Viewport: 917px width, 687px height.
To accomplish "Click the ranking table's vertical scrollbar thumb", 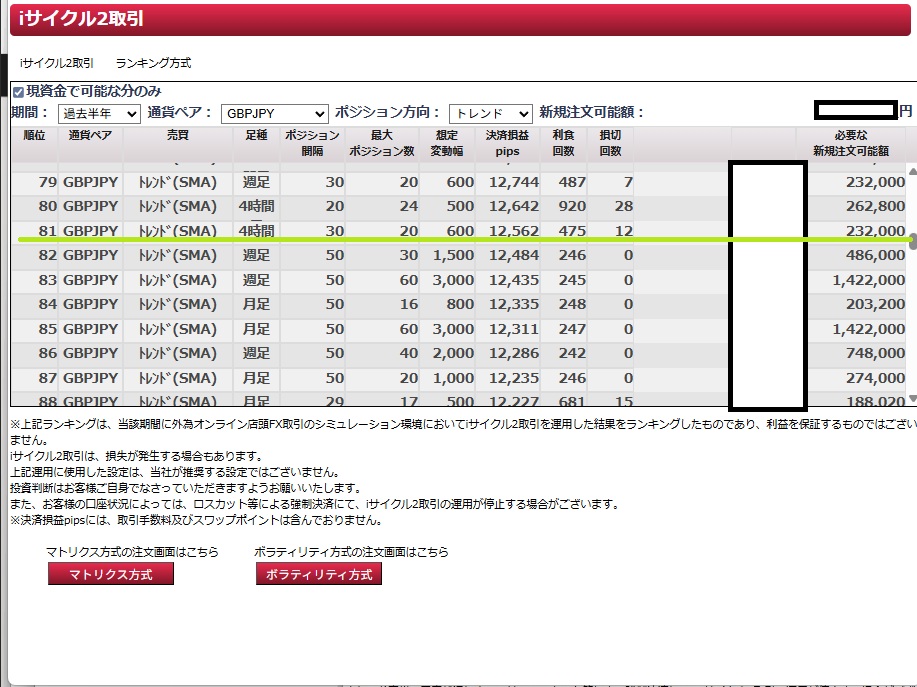I will (911, 240).
